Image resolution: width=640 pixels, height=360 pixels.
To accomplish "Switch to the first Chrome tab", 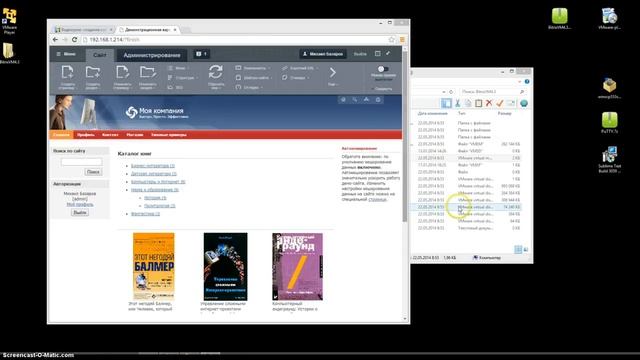I will pyautogui.click(x=83, y=30).
